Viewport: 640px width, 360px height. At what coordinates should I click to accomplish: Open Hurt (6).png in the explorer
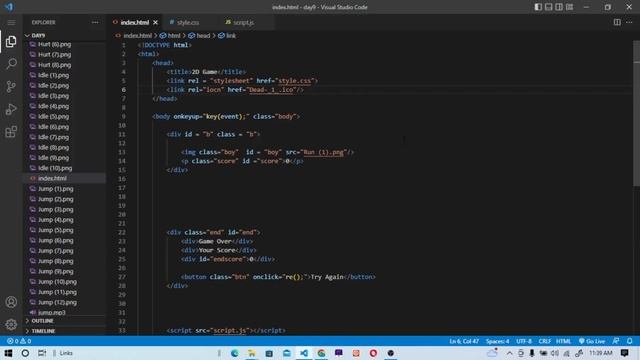coord(54,44)
